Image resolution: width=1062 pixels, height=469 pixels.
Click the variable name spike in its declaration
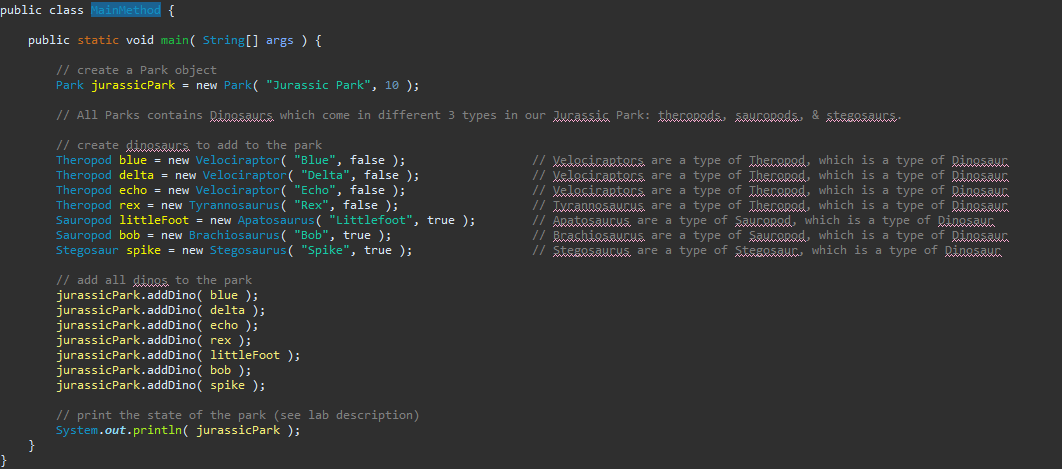144,250
